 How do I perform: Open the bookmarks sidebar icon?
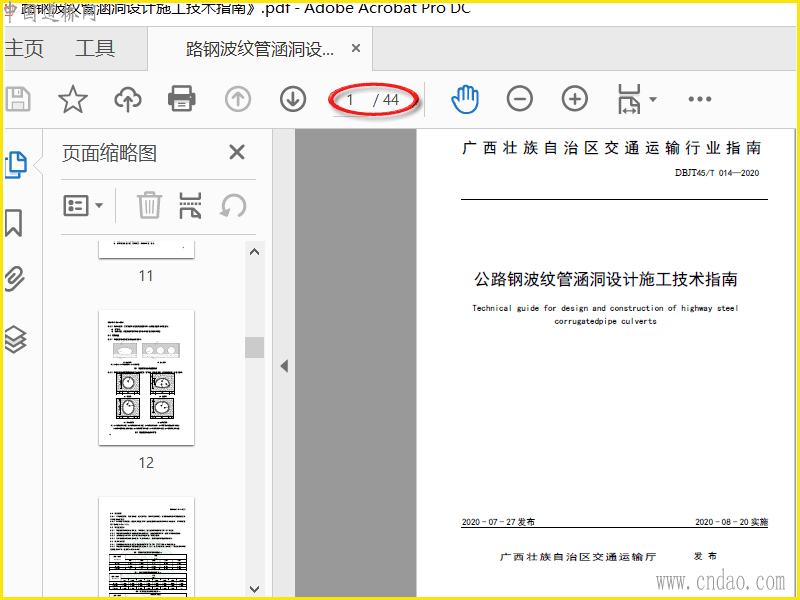14,223
